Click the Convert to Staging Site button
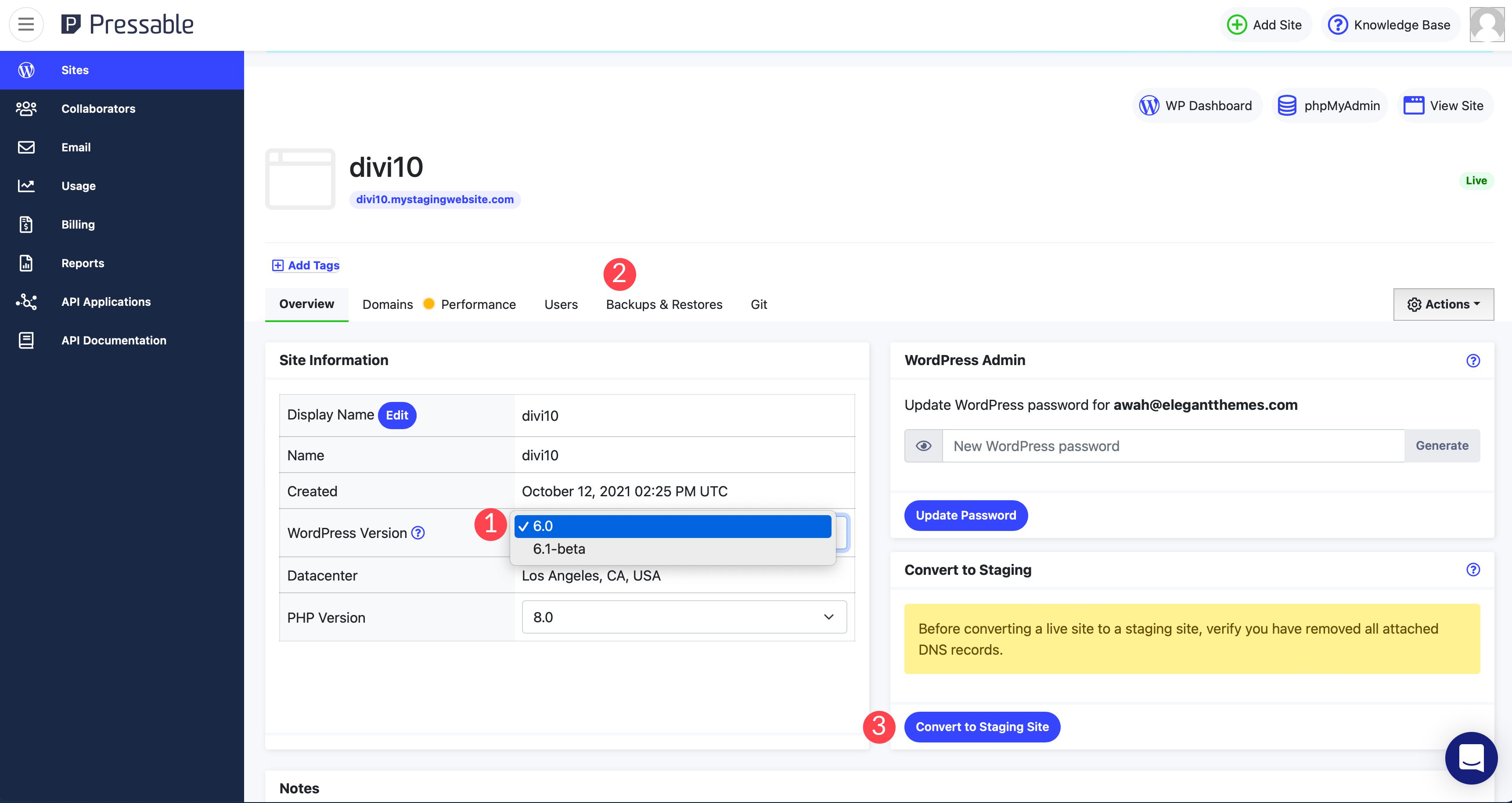1512x803 pixels. coord(983,727)
